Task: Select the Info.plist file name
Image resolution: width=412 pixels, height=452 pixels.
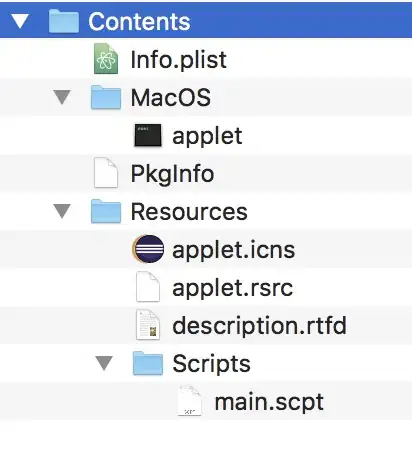Action: pyautogui.click(x=178, y=60)
